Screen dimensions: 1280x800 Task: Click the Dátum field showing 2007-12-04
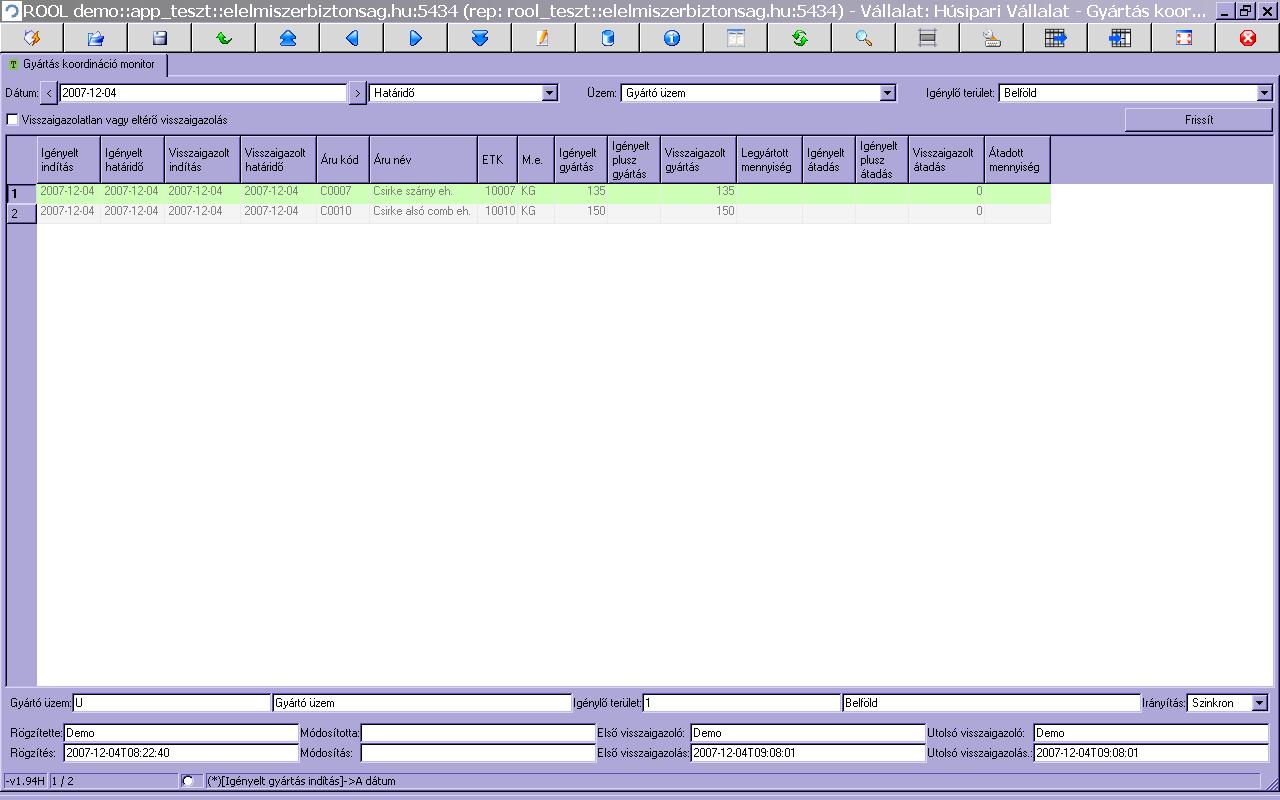[203, 93]
